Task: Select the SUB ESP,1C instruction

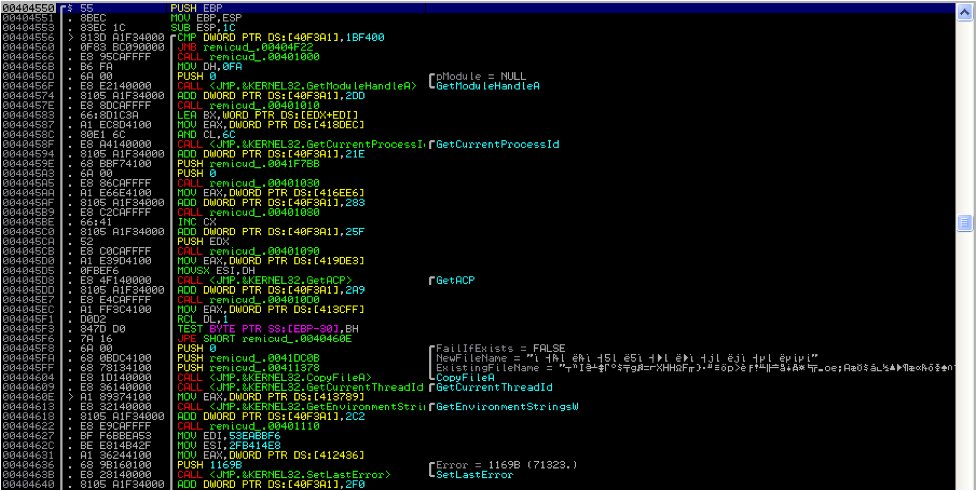Action: point(205,27)
